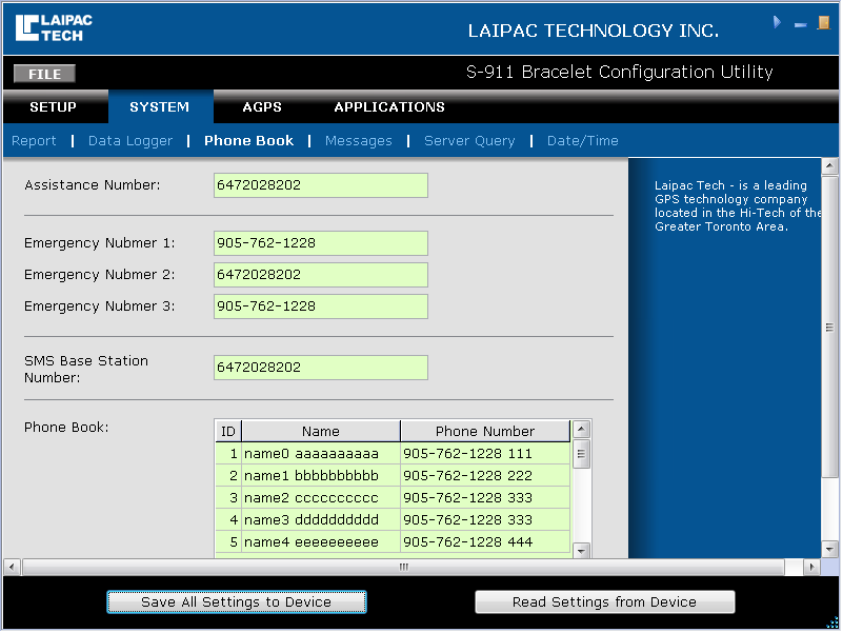Open the Data Logger sub-page
Screen dimensions: 842x632
point(130,141)
